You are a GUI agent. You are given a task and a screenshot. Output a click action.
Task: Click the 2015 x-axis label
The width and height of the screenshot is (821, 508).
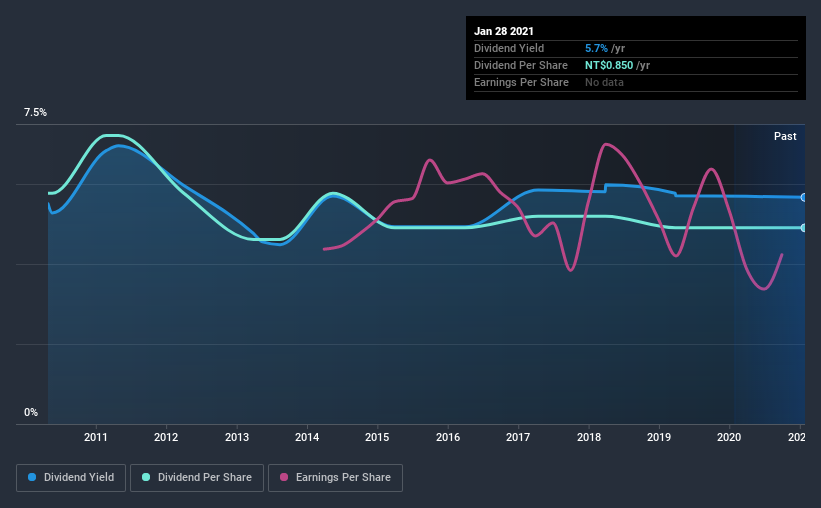pos(377,437)
